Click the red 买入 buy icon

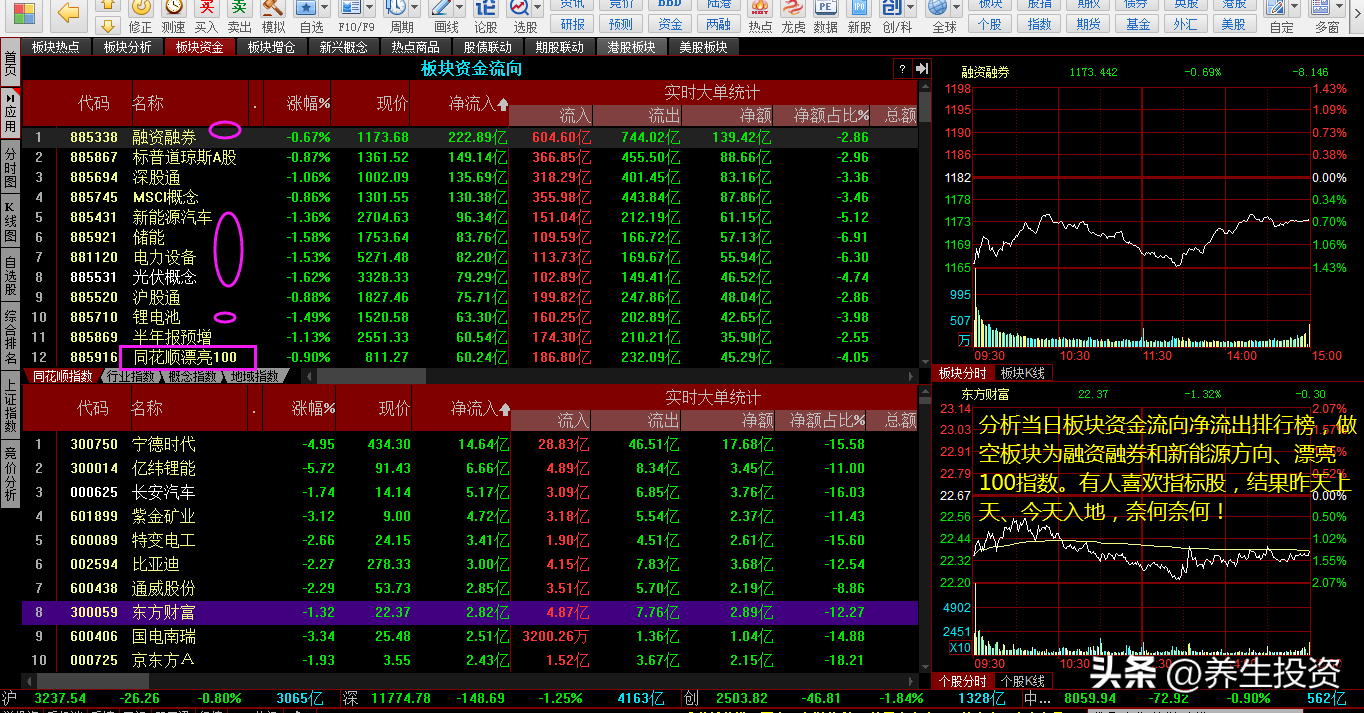point(206,9)
